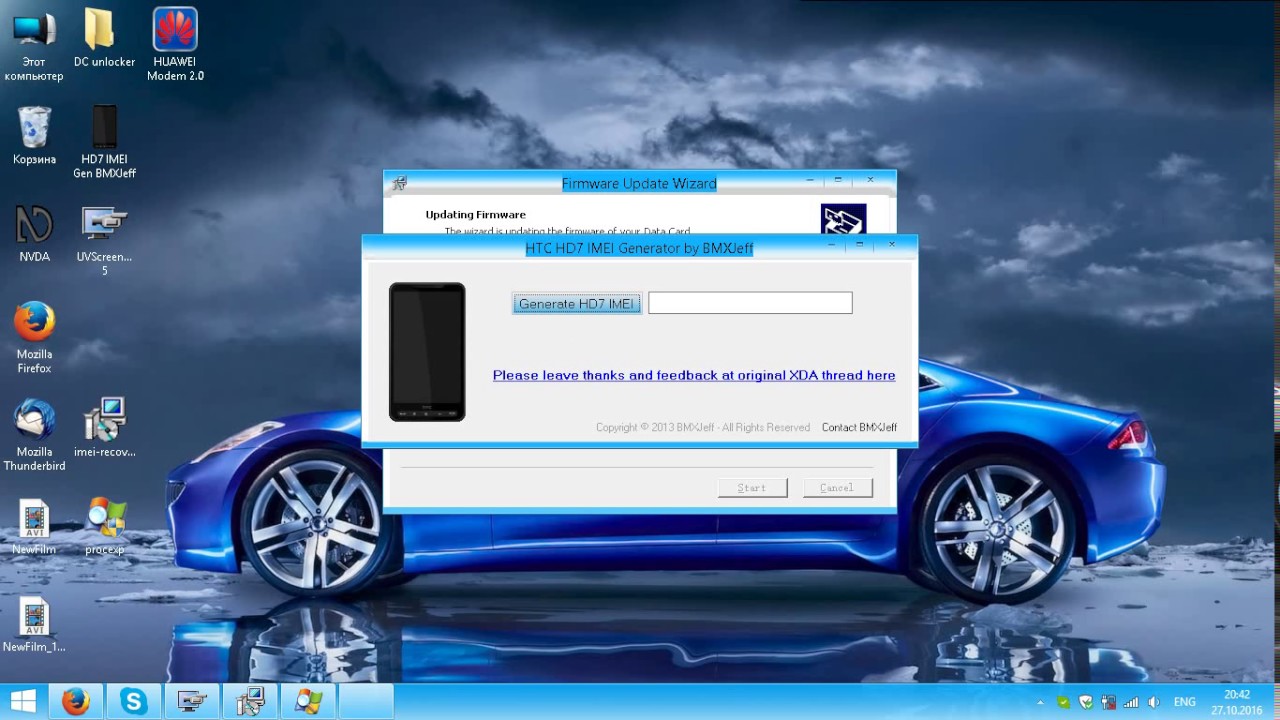This screenshot has height=720, width=1280.
Task: Click the HTC HD7 phone image
Action: point(427,352)
